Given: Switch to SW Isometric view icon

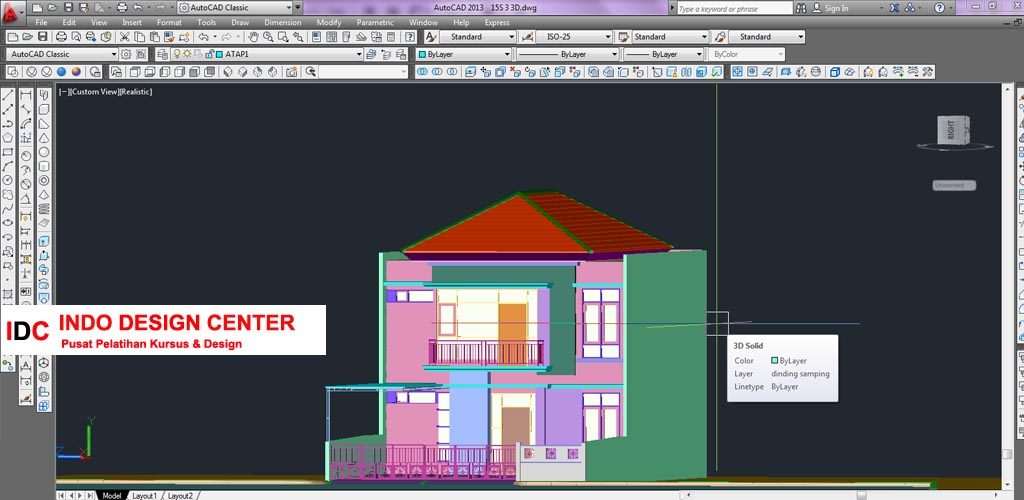Looking at the screenshot, I should (x=227, y=72).
